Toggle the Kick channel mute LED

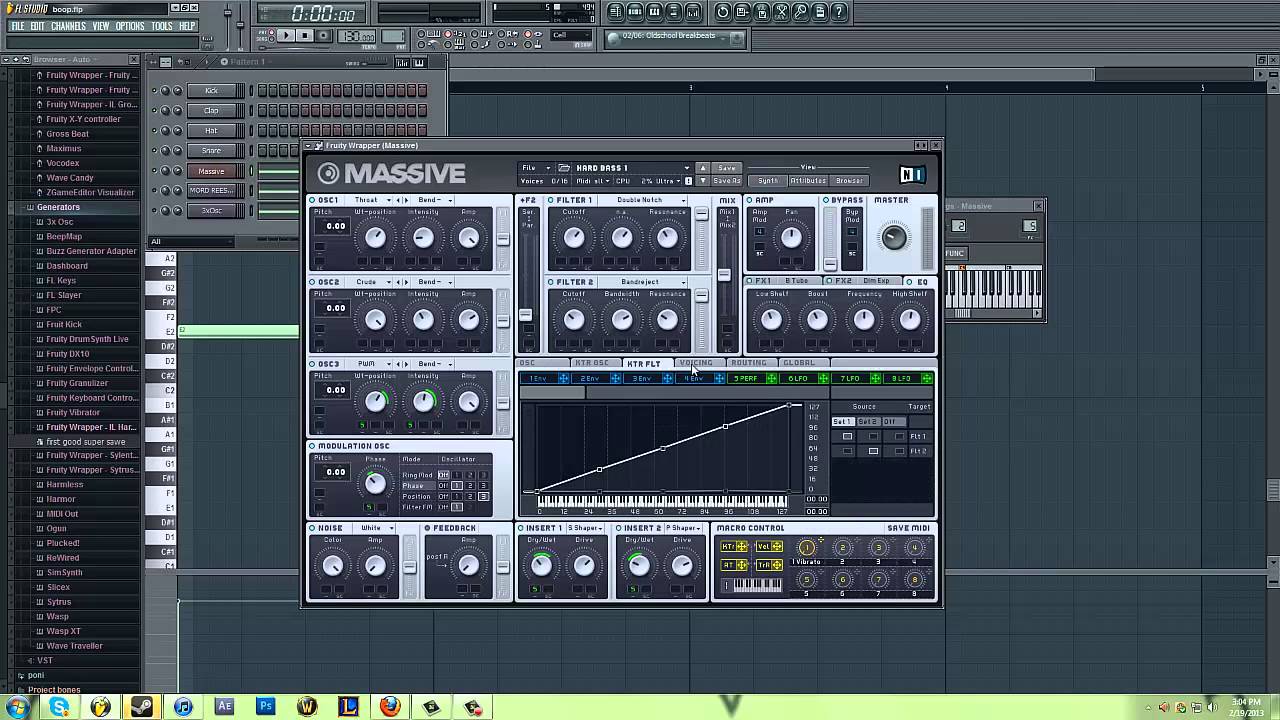[x=154, y=91]
